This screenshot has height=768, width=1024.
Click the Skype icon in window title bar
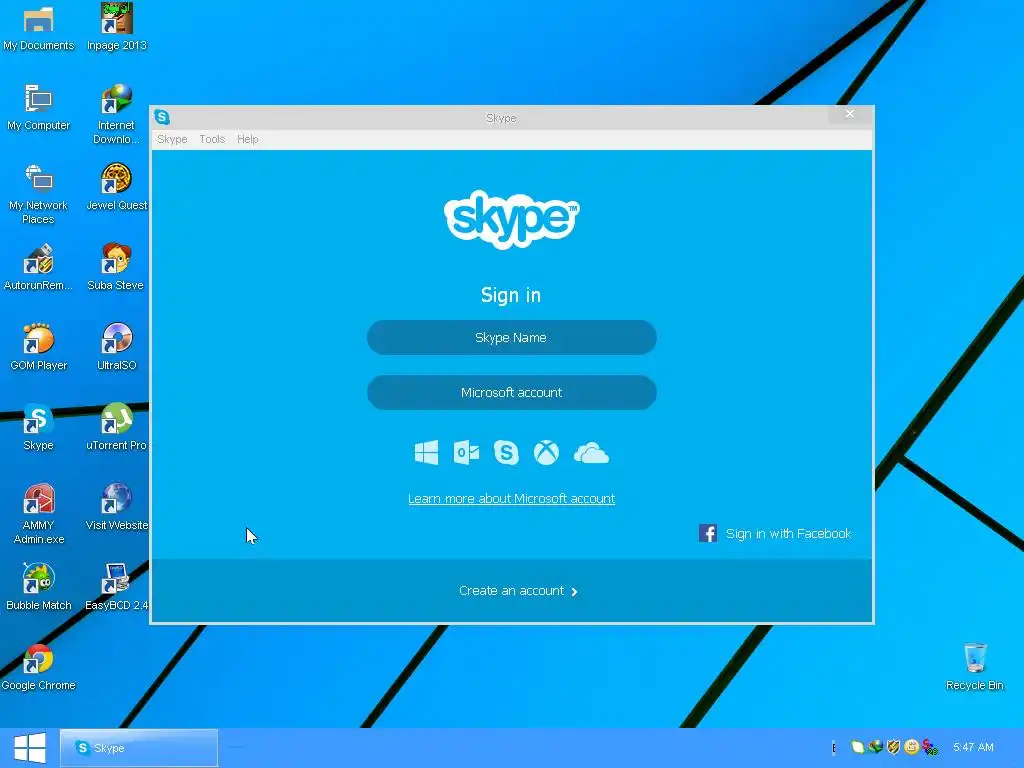[x=162, y=117]
